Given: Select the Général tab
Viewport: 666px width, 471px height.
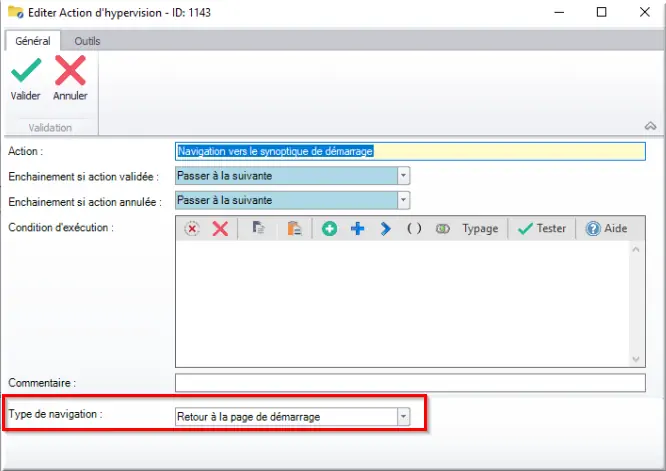Looking at the screenshot, I should pos(33,41).
